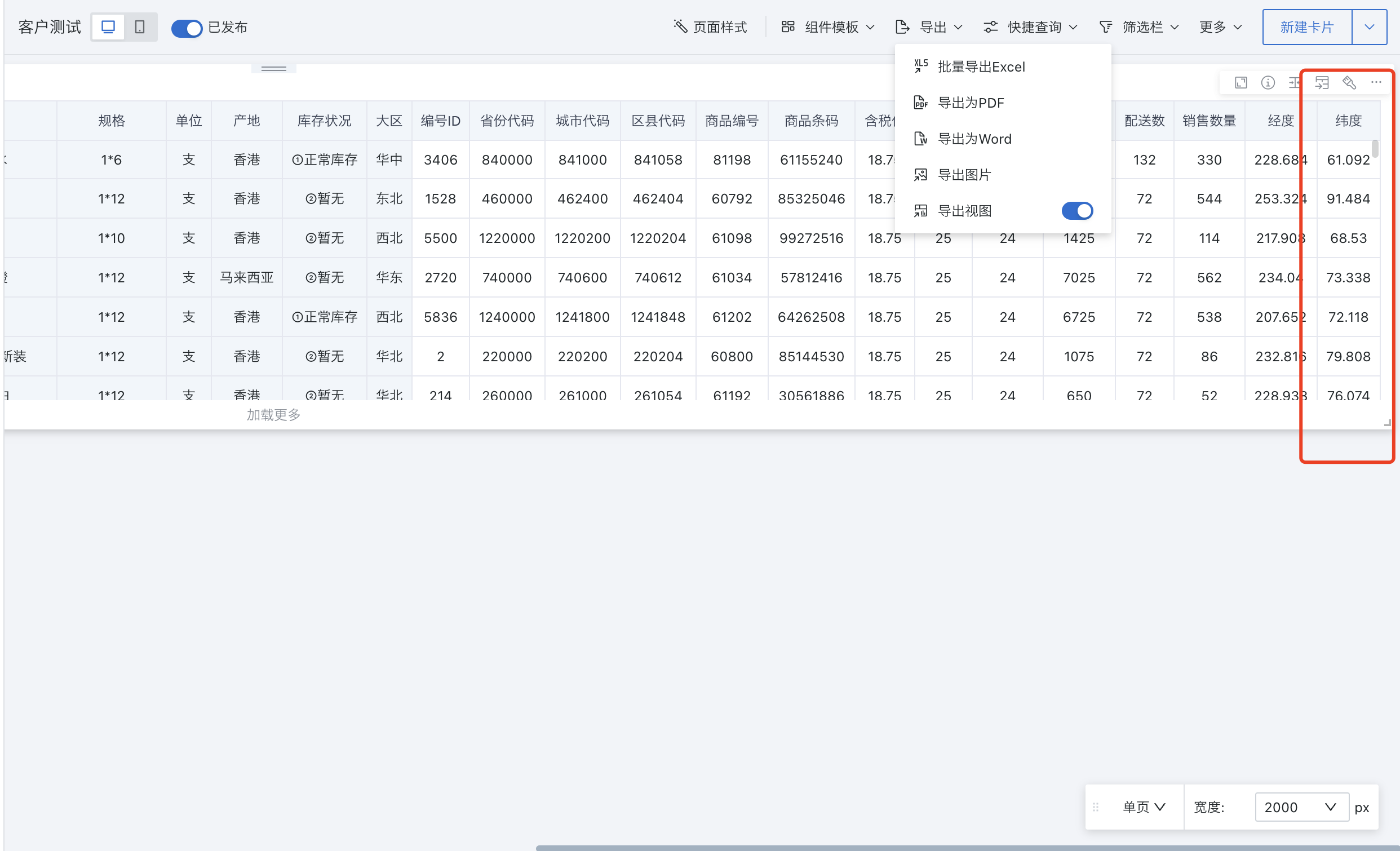Click the card drag handle at top
The height and width of the screenshot is (851, 1400).
click(274, 69)
